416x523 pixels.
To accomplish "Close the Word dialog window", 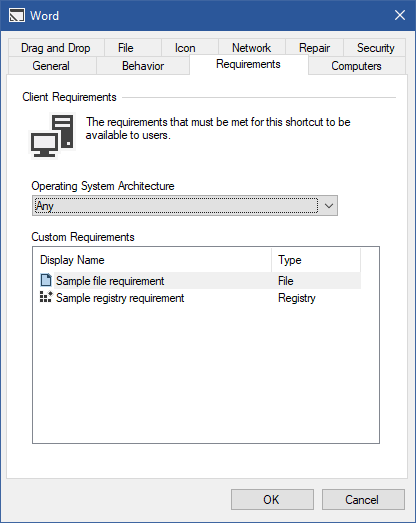I will [x=400, y=15].
